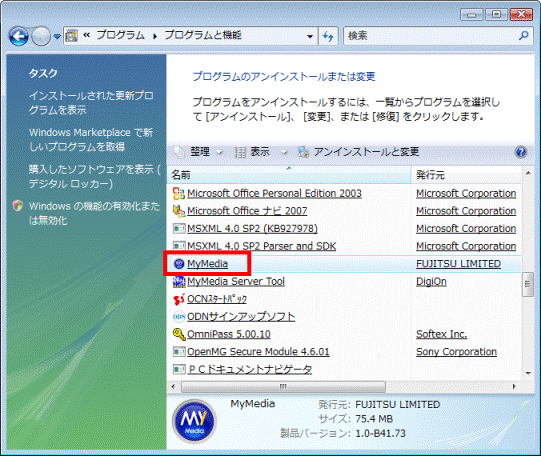Click the vertical scrollbar thumb
Screen dimensions: 541x456
point(528,284)
